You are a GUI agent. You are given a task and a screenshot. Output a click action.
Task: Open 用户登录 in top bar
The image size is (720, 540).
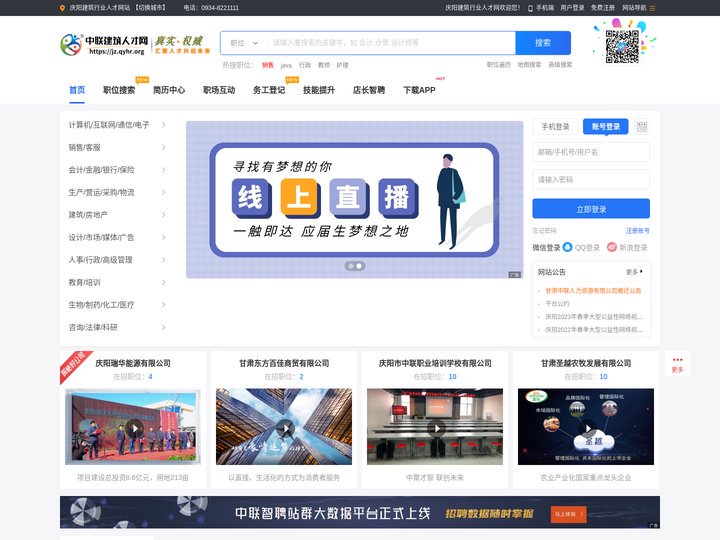(572, 8)
